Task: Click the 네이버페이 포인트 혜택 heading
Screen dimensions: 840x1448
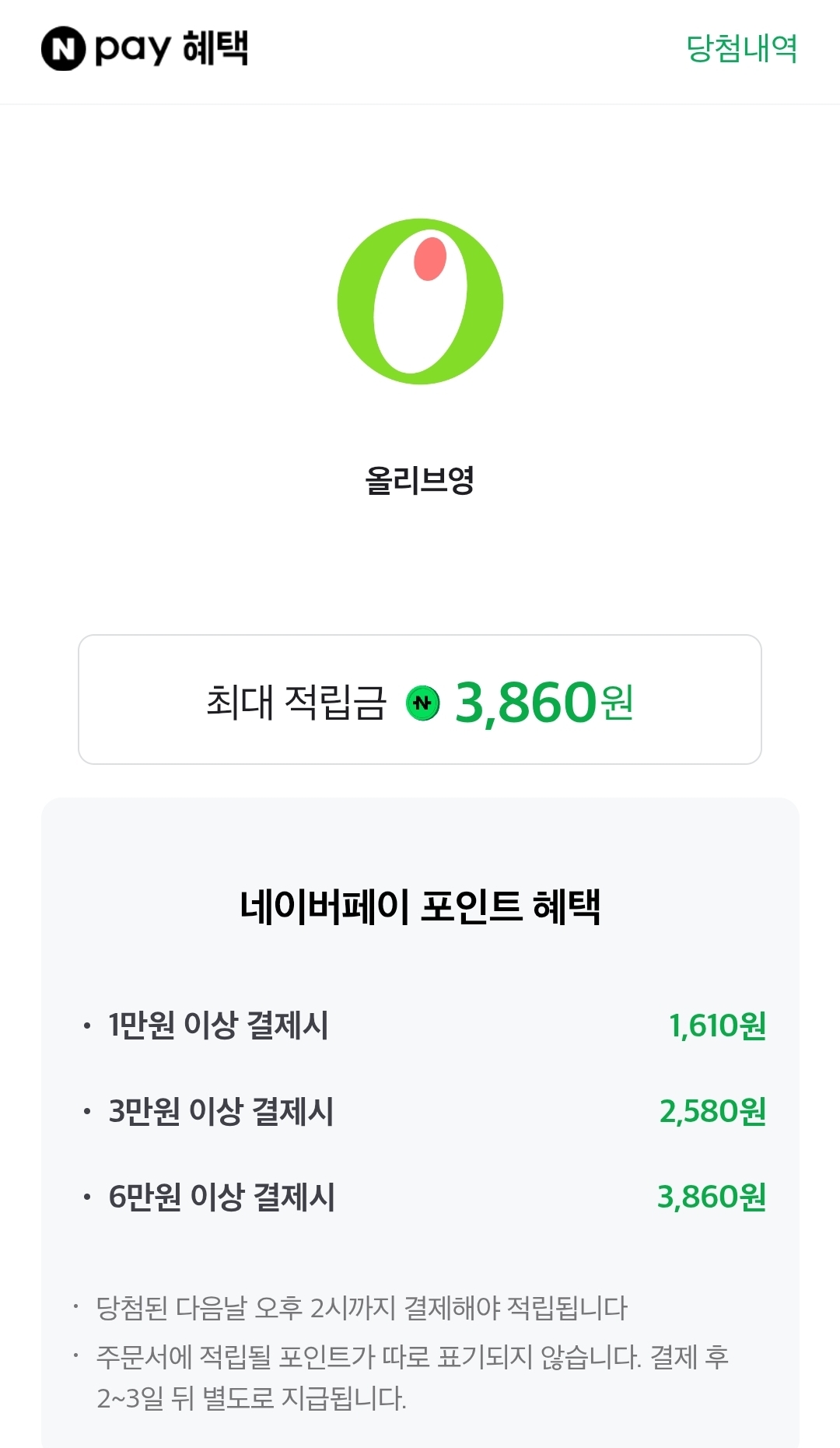Action: pyautogui.click(x=420, y=906)
